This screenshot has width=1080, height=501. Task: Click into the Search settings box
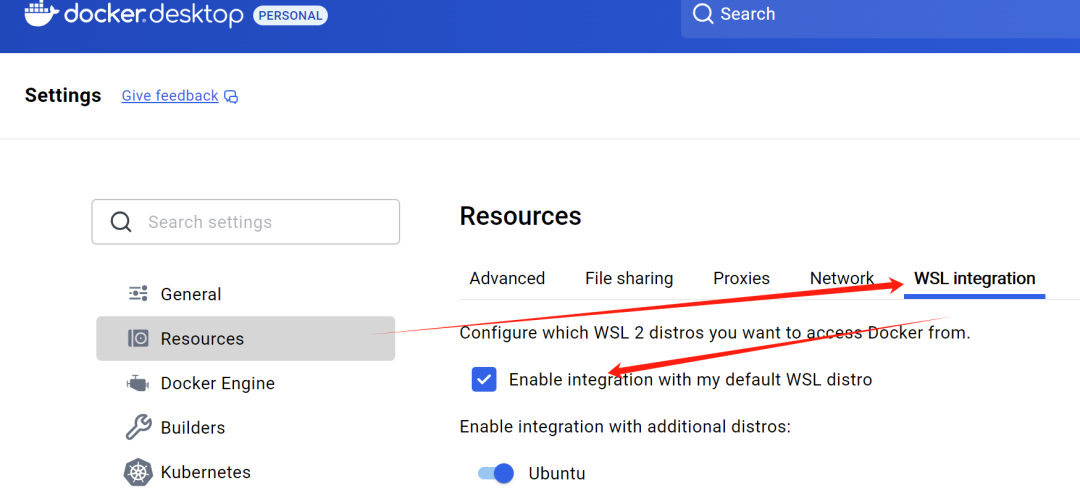click(x=245, y=222)
